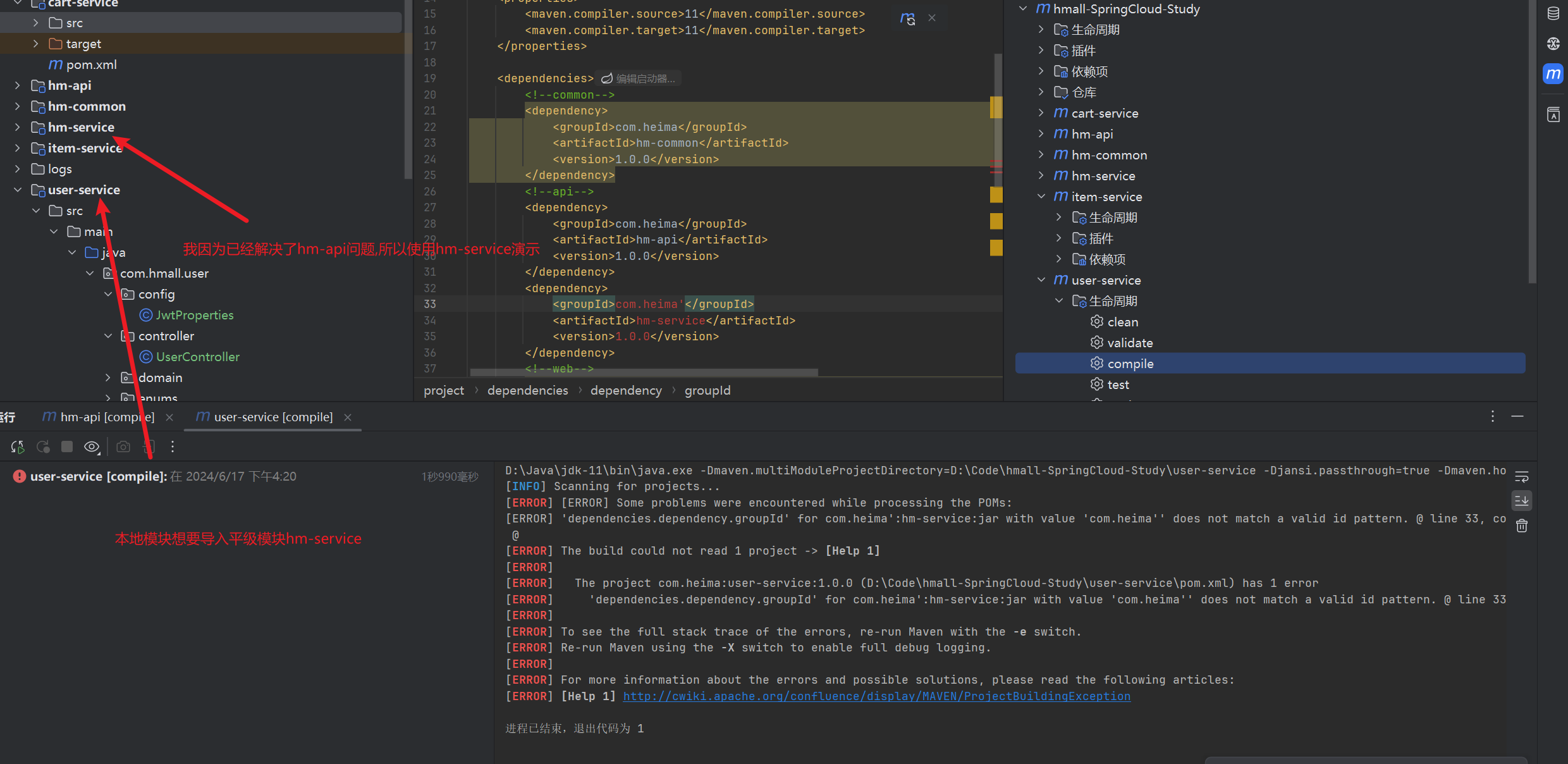
Task: Click the dependencies breadcrumb item
Action: (527, 391)
